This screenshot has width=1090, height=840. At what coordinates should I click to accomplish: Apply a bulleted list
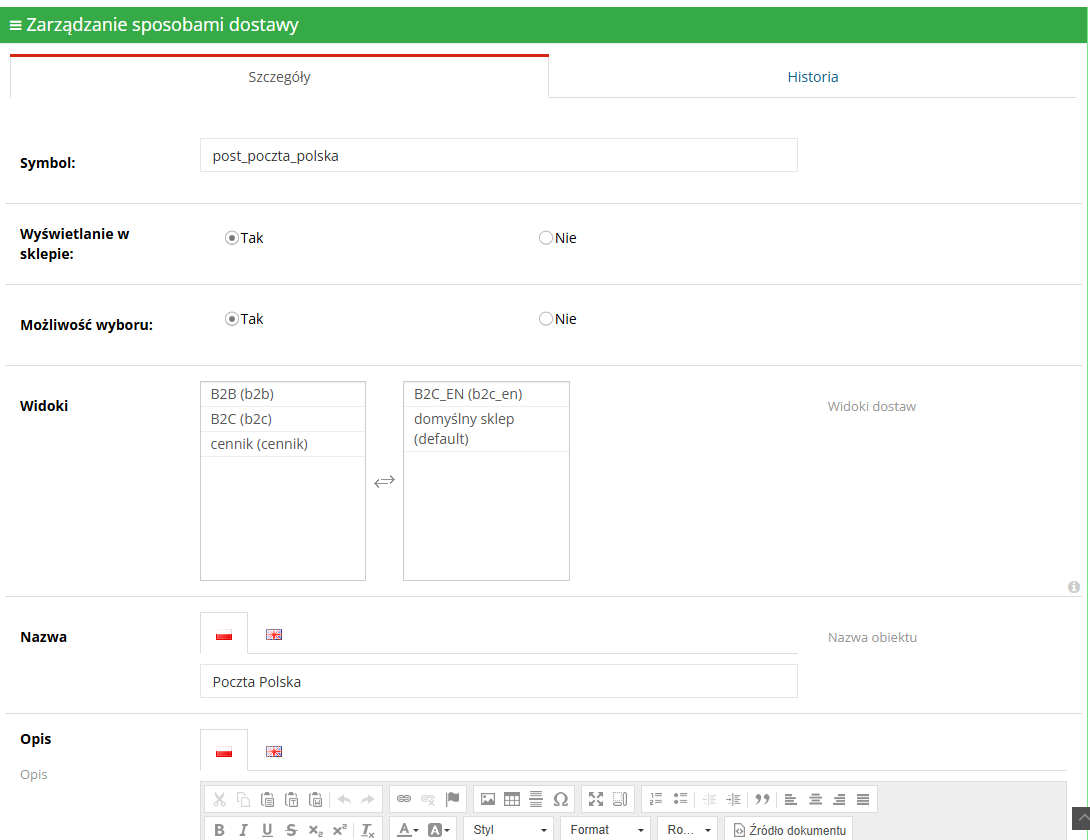pos(680,799)
